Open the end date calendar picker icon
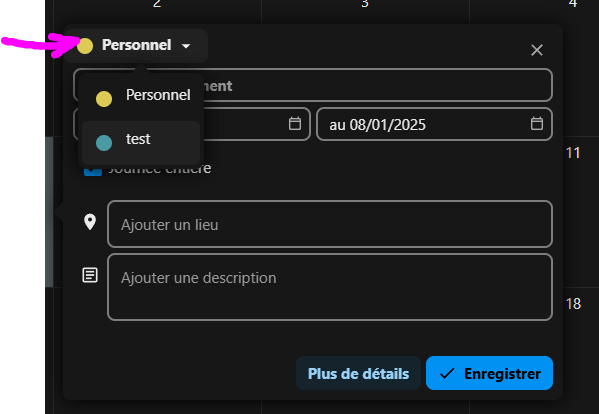 (537, 123)
